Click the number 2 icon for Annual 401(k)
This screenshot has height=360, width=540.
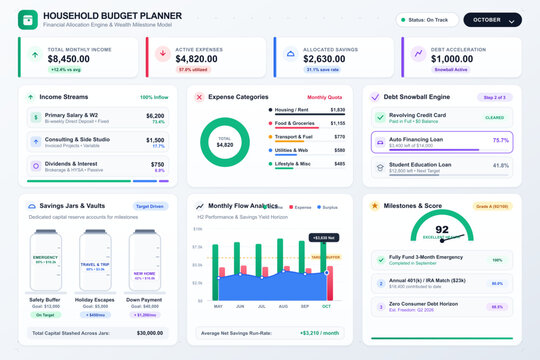381,283
